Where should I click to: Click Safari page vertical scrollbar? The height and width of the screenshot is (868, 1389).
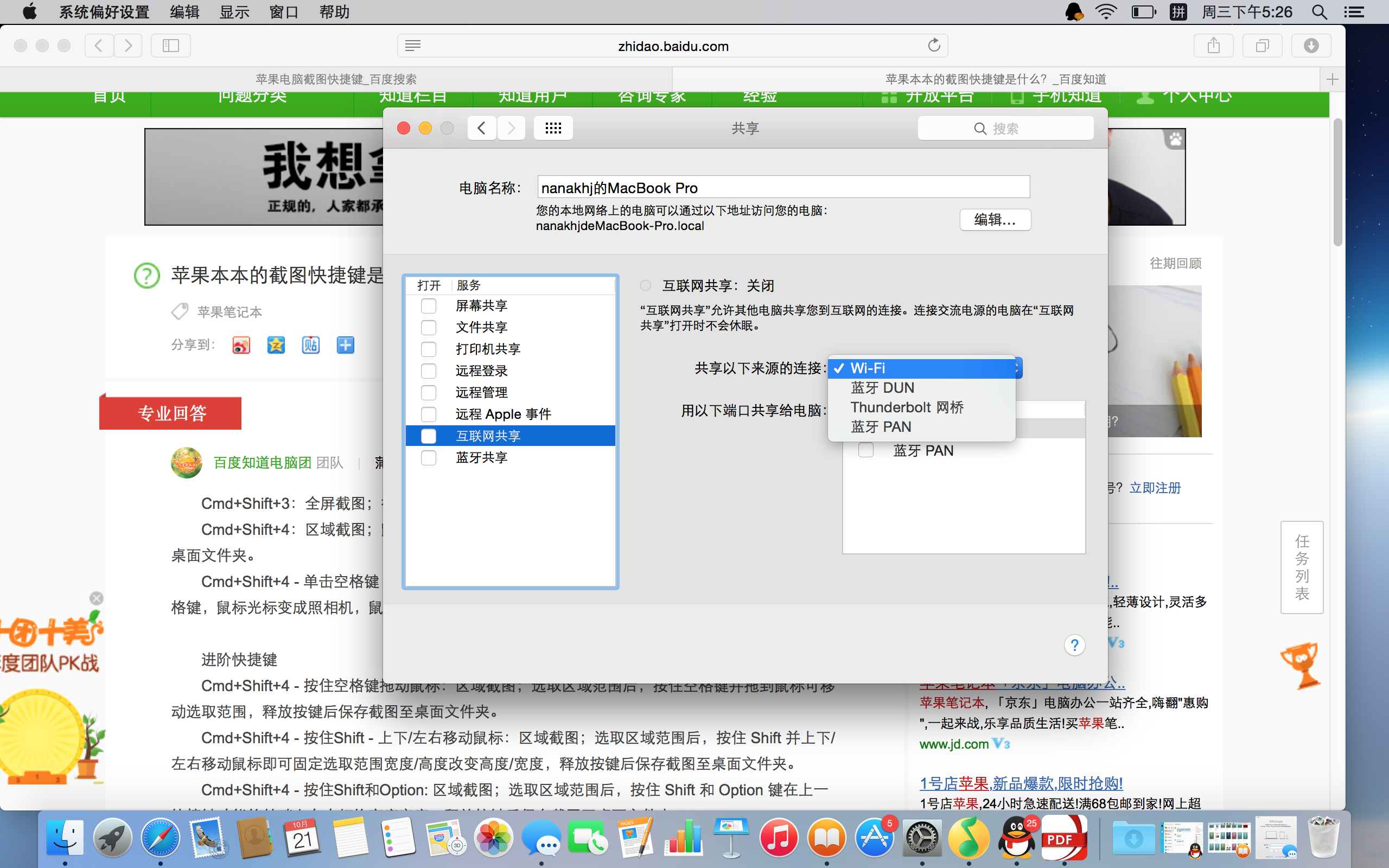(x=1338, y=183)
